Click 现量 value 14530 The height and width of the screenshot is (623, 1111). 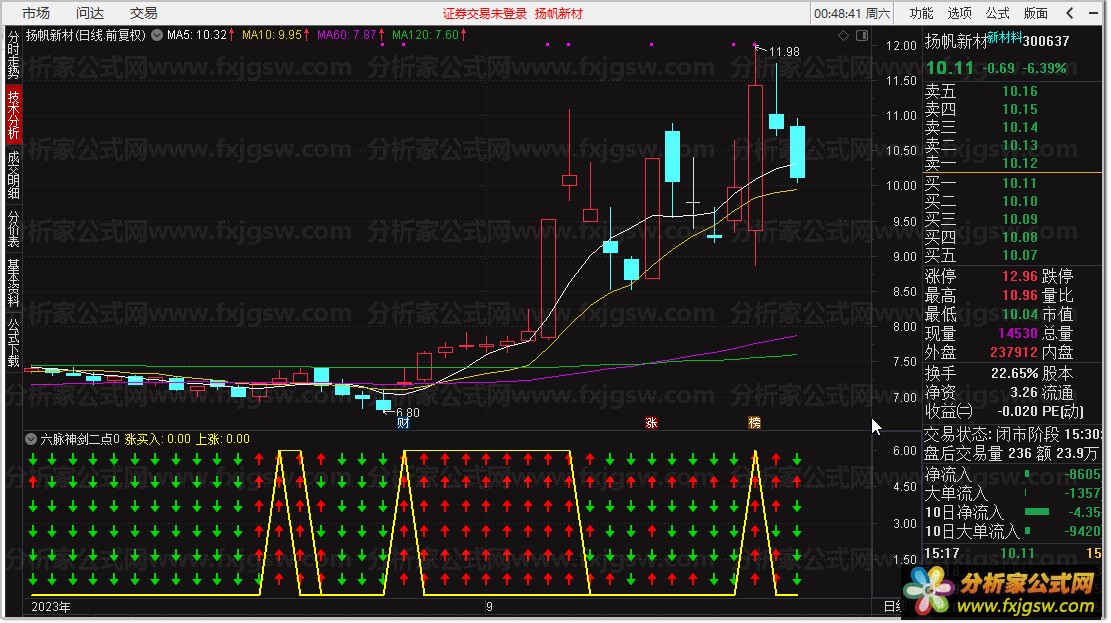(x=1018, y=334)
